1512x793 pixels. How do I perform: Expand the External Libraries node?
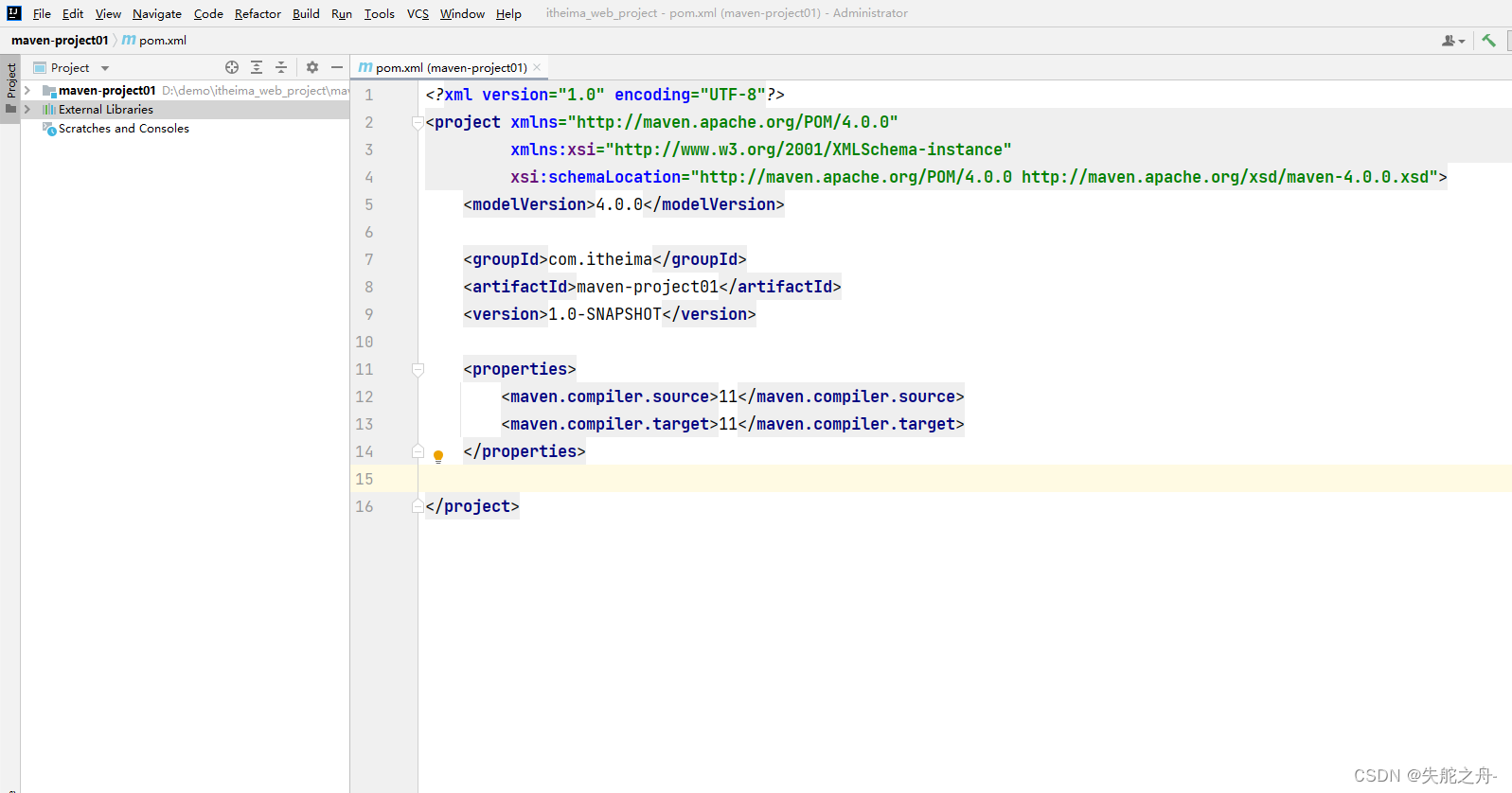pos(27,110)
